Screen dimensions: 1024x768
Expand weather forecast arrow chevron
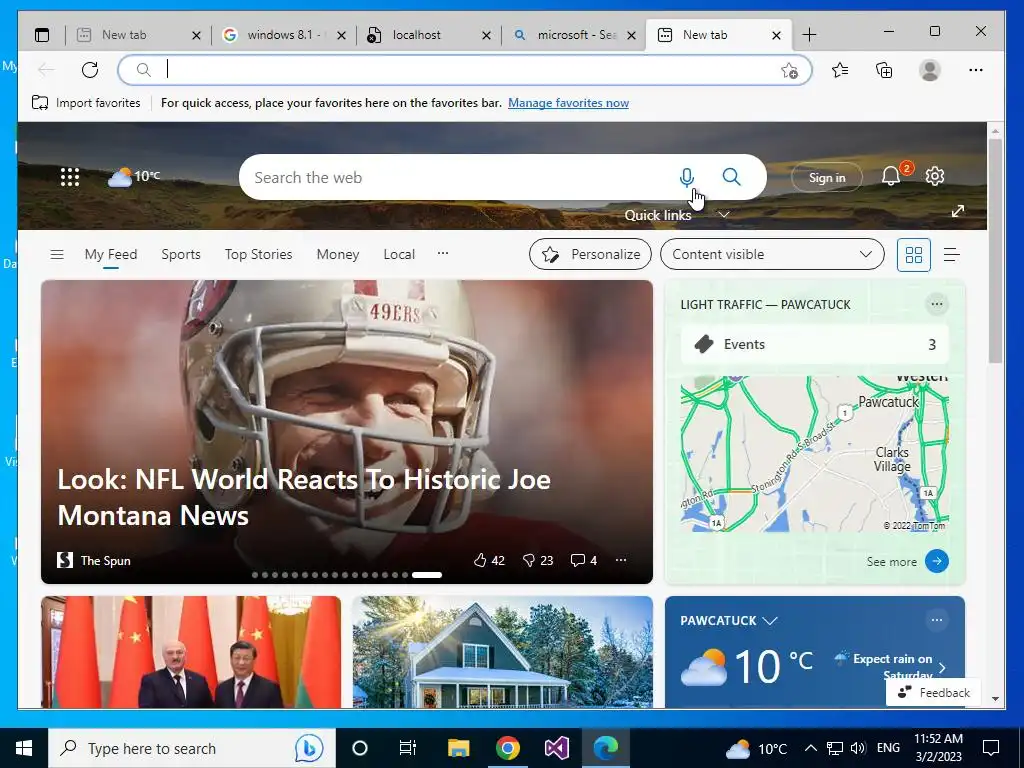942,667
